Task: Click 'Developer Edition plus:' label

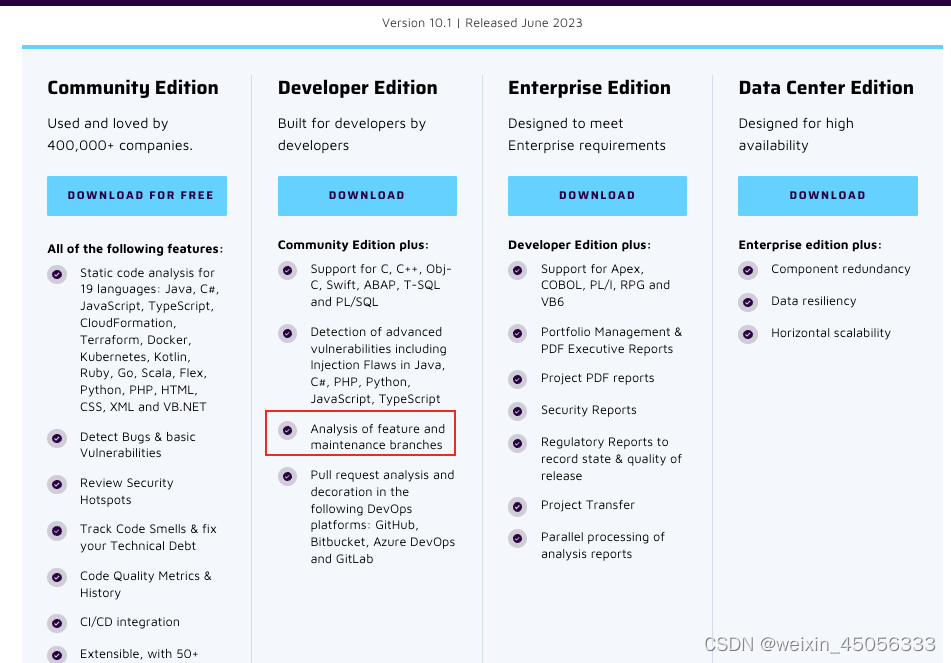Action: tap(579, 245)
